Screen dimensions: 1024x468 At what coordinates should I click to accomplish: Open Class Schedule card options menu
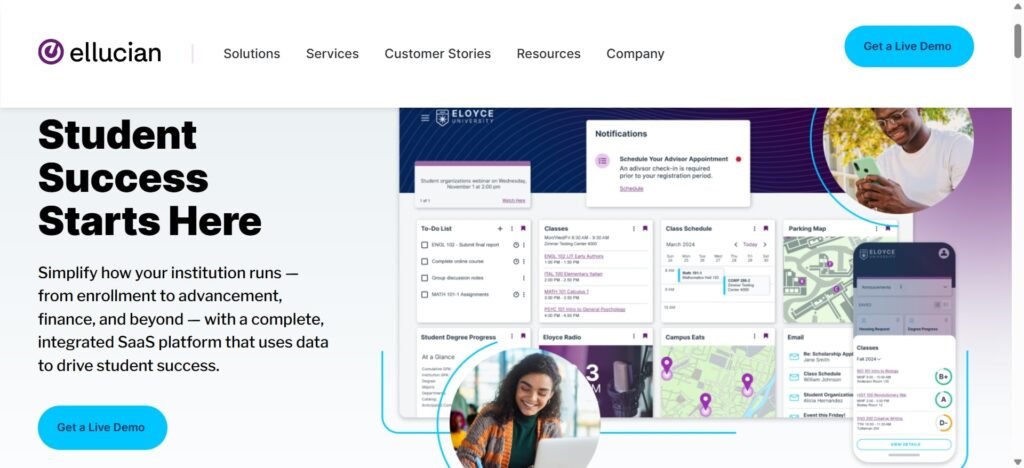[x=755, y=228]
